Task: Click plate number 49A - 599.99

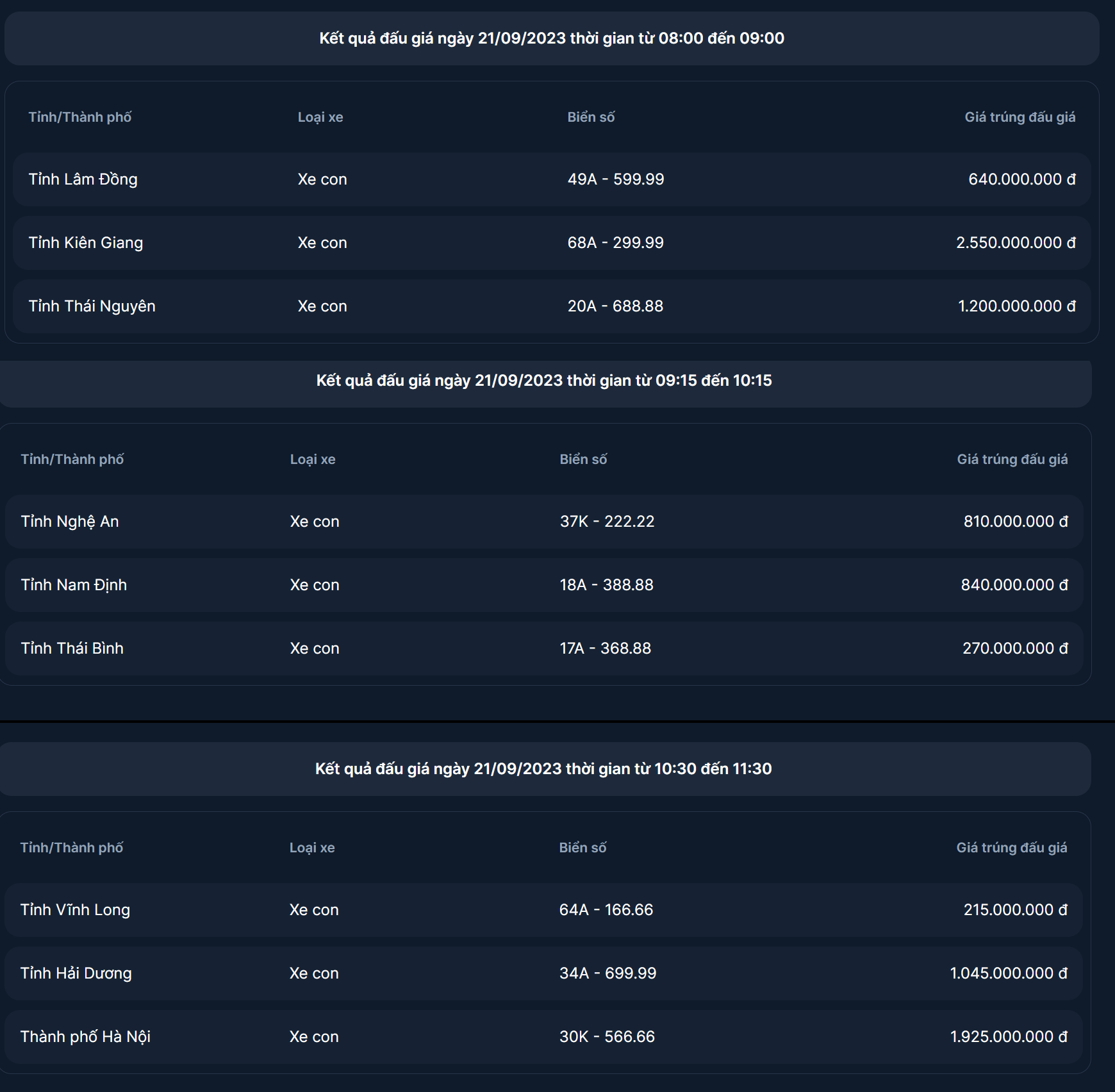Action: [x=615, y=179]
